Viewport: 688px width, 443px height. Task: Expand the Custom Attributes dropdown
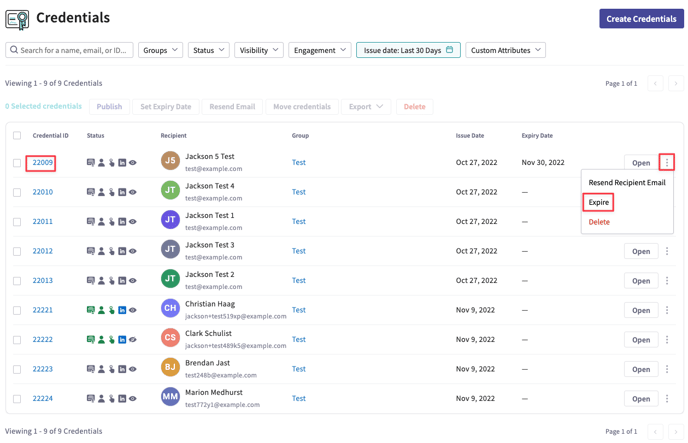tap(505, 50)
